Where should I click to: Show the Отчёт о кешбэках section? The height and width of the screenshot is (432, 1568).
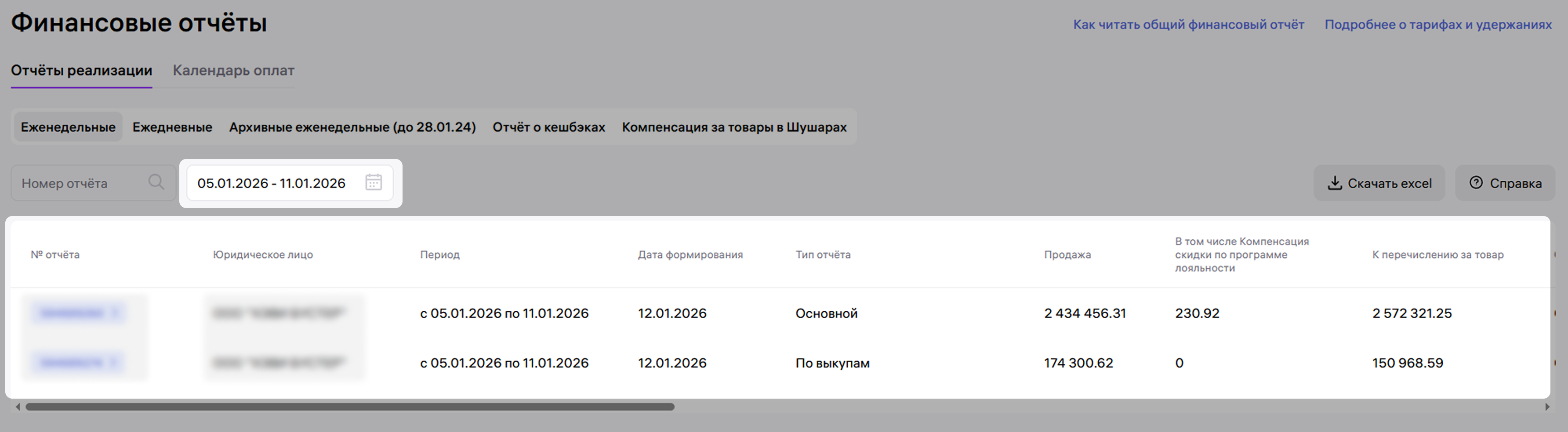[548, 127]
